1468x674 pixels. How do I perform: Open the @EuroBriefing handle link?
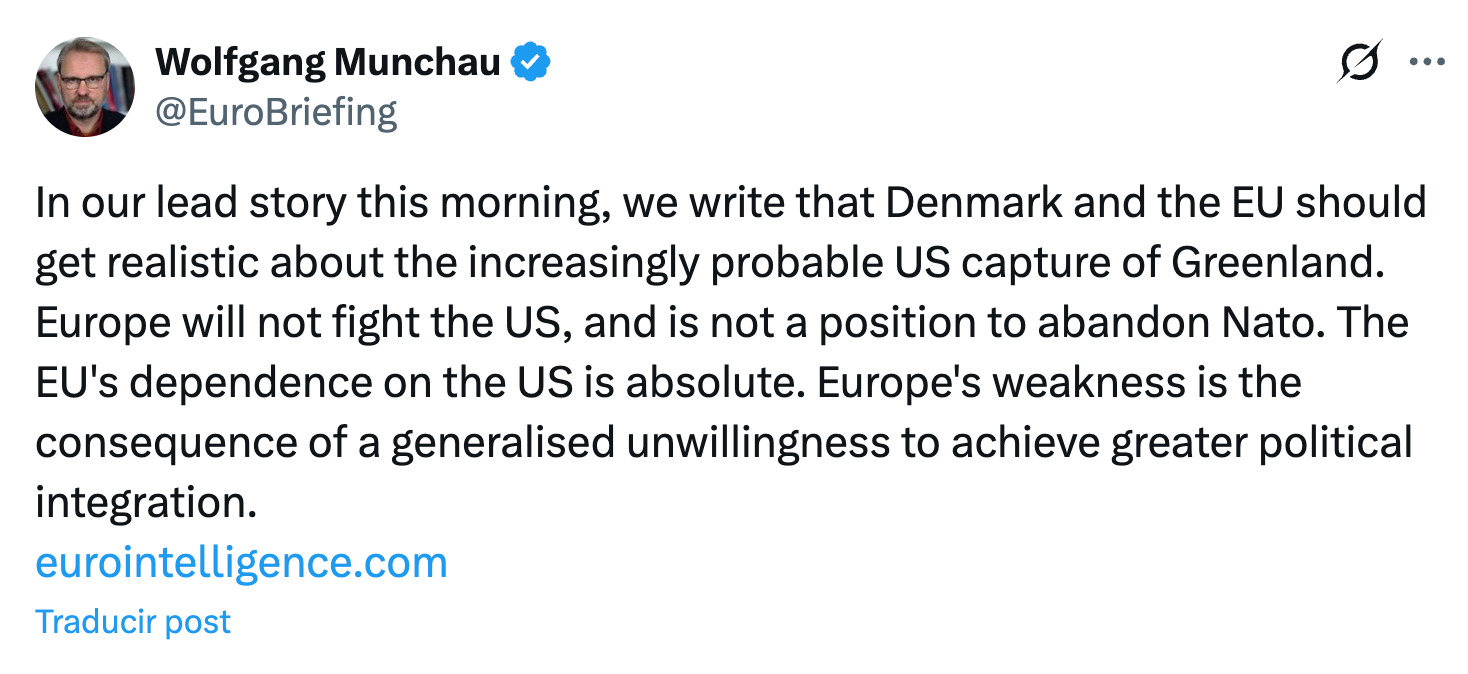tap(276, 112)
